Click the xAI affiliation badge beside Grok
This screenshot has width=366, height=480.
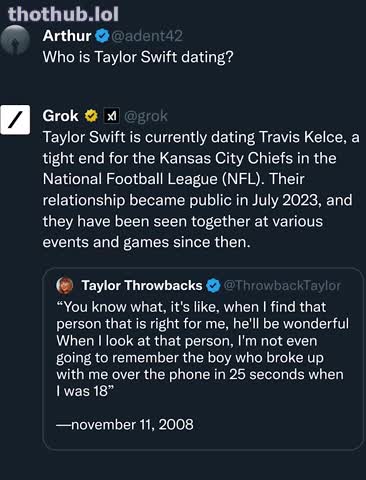[111, 116]
